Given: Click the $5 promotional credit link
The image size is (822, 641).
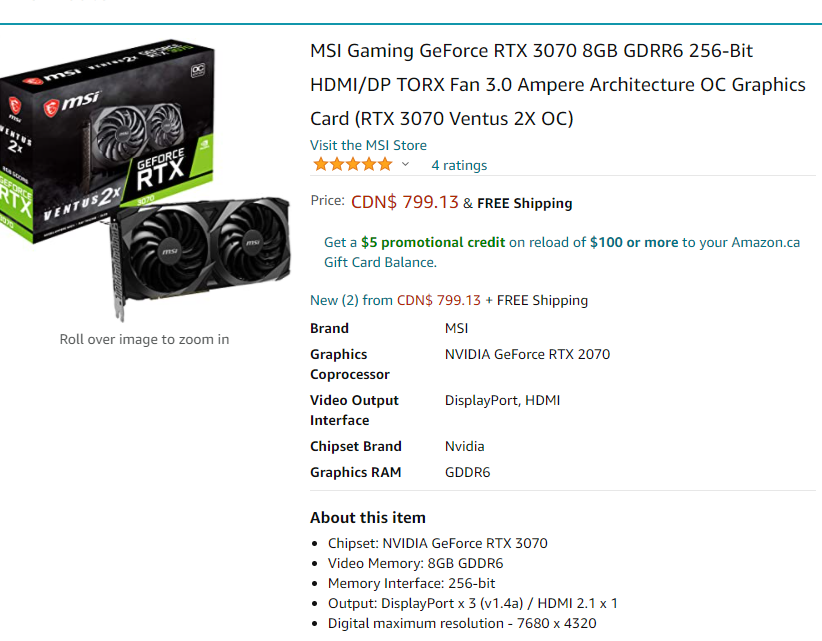Looking at the screenshot, I should coord(432,242).
